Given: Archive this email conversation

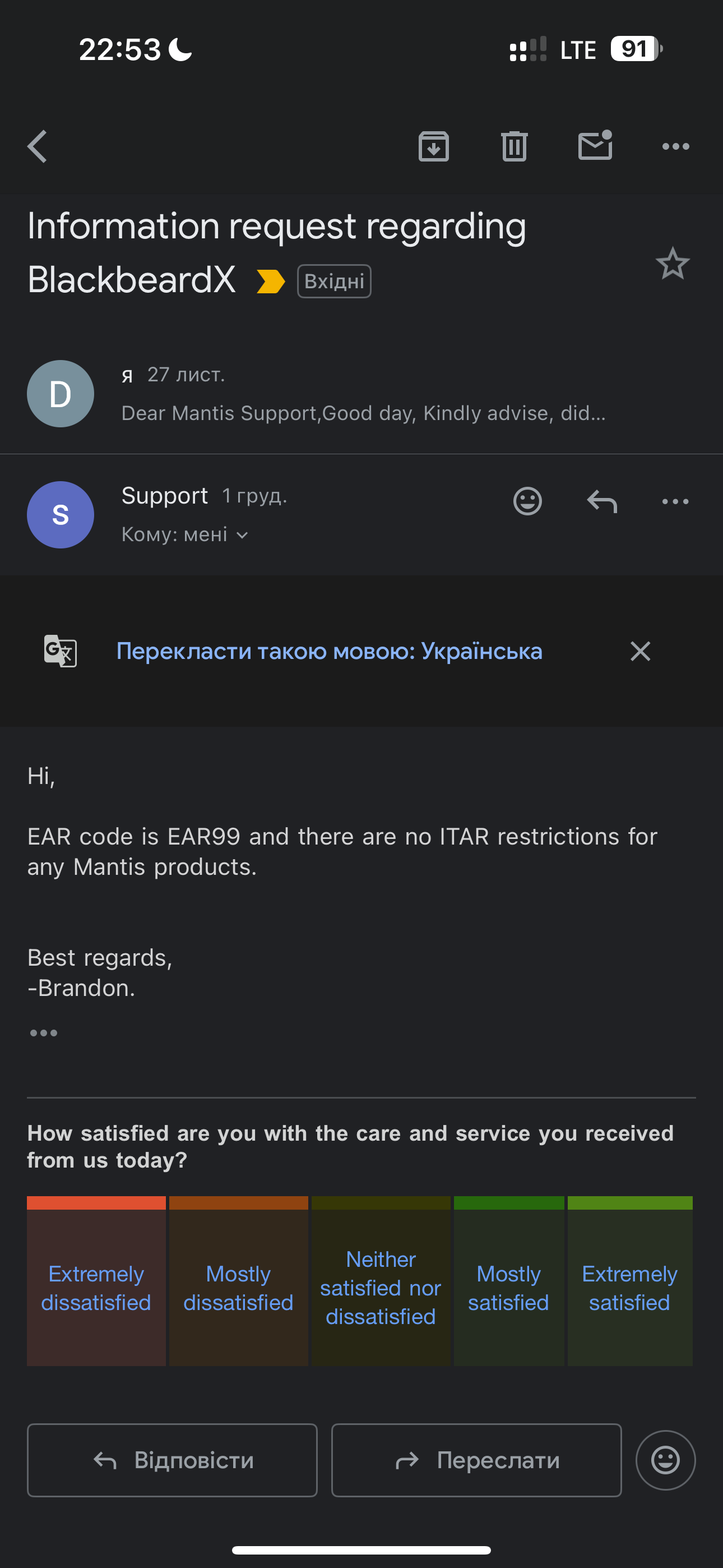Looking at the screenshot, I should click(433, 147).
